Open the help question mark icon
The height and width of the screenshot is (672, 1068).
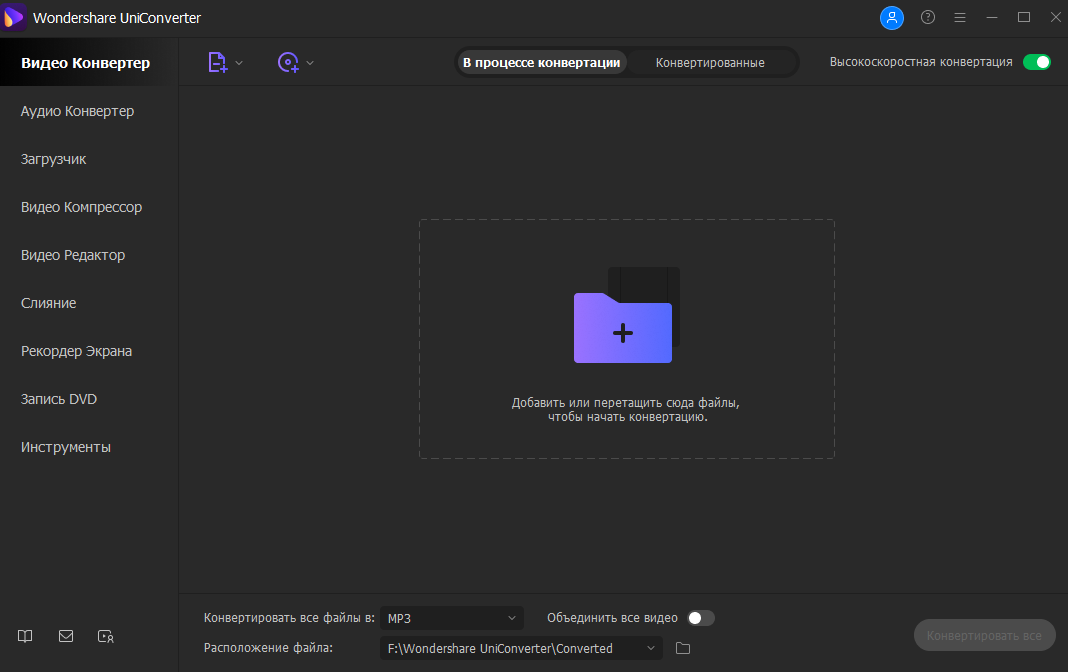(928, 18)
